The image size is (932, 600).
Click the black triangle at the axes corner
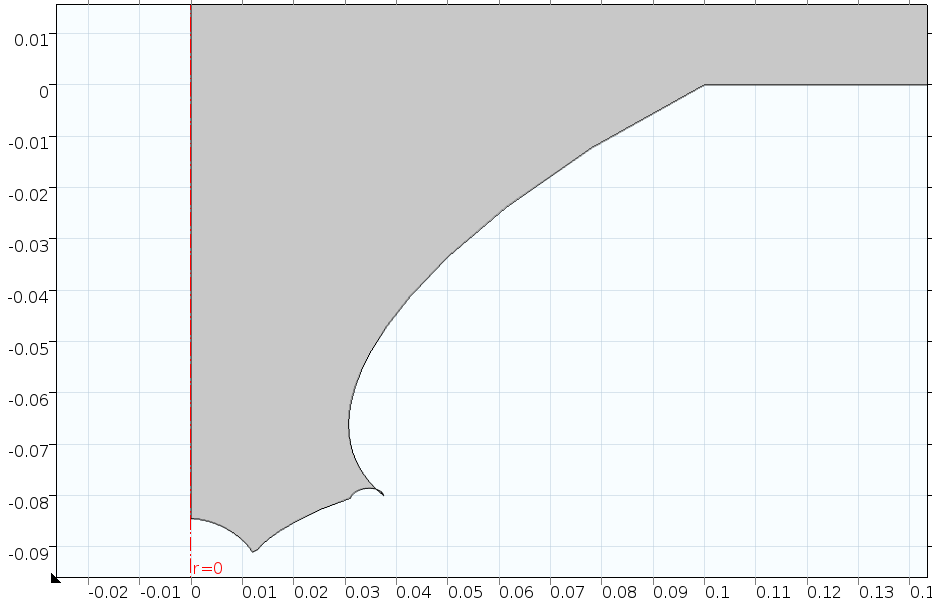[55, 578]
